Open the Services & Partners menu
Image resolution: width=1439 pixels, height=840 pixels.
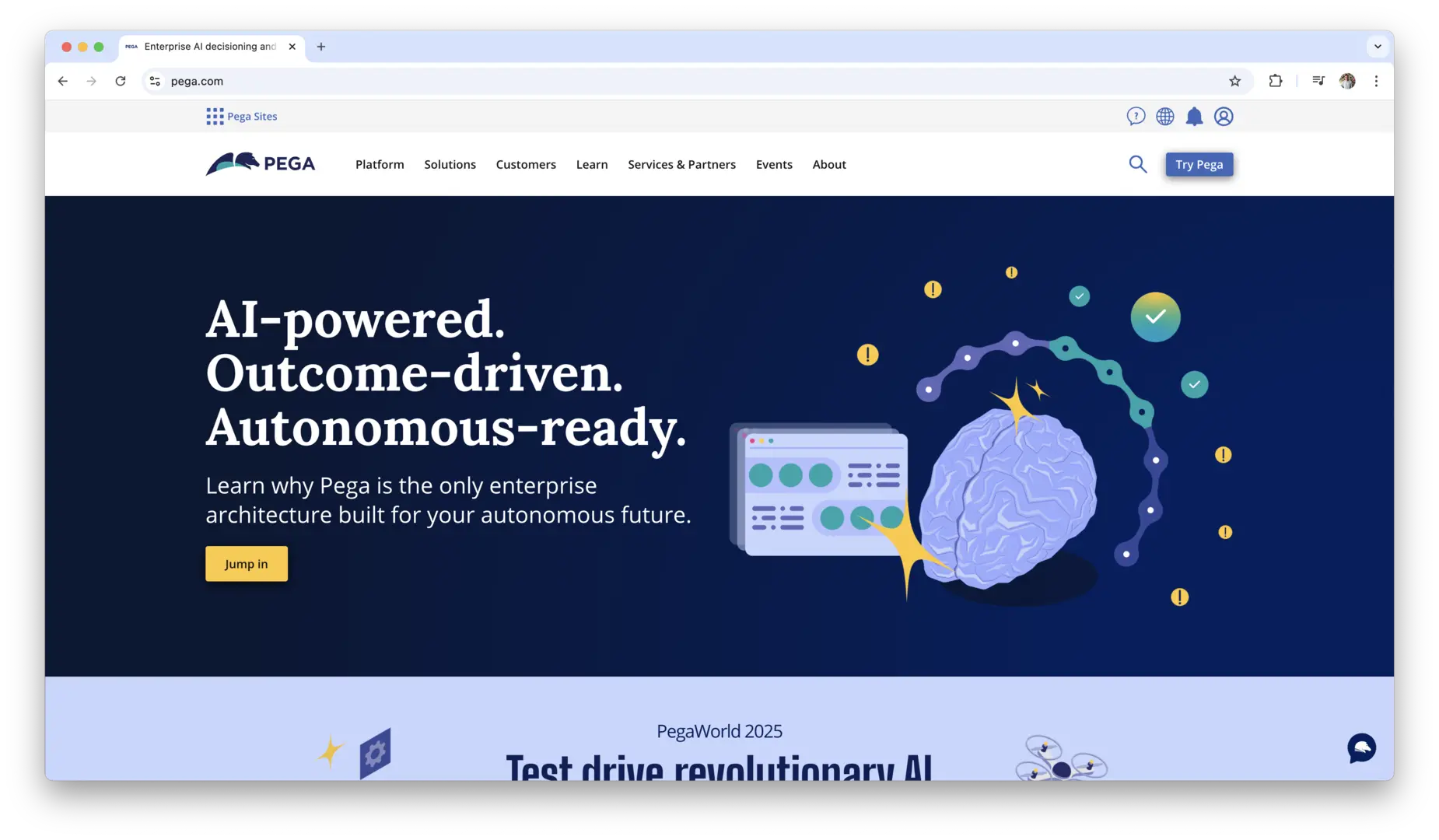pyautogui.click(x=681, y=164)
